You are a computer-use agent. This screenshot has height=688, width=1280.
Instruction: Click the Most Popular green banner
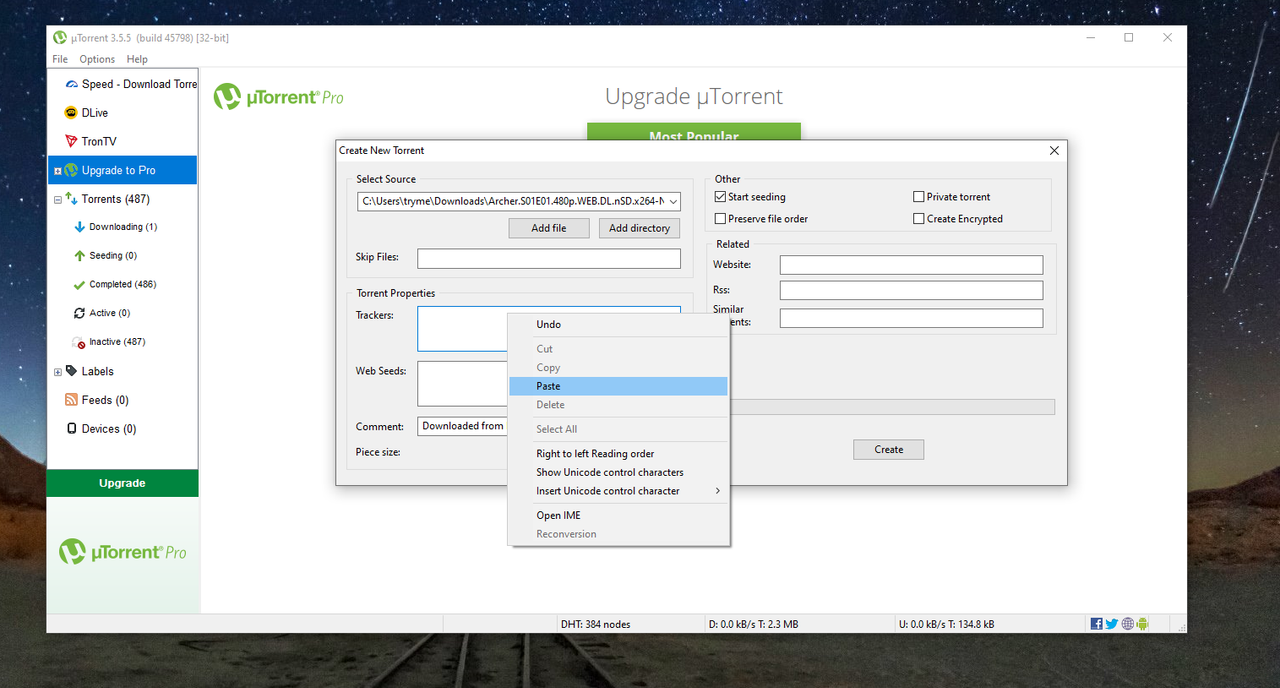[x=694, y=133]
